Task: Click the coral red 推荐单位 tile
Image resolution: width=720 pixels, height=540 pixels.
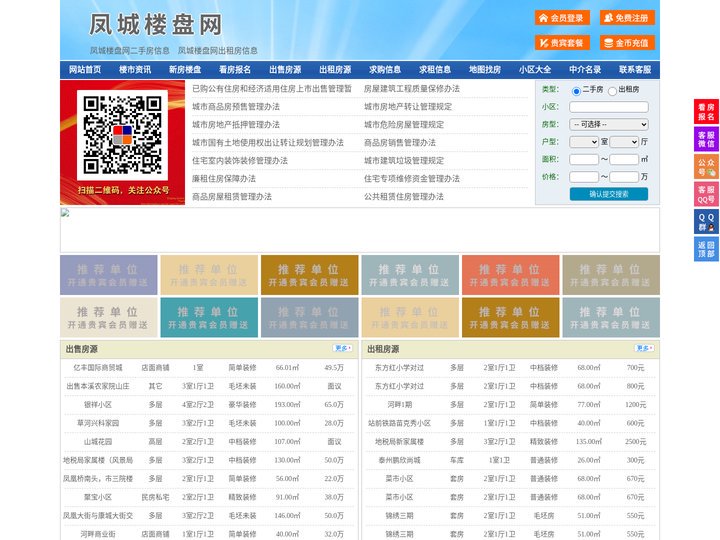Action: pyautogui.click(x=511, y=275)
